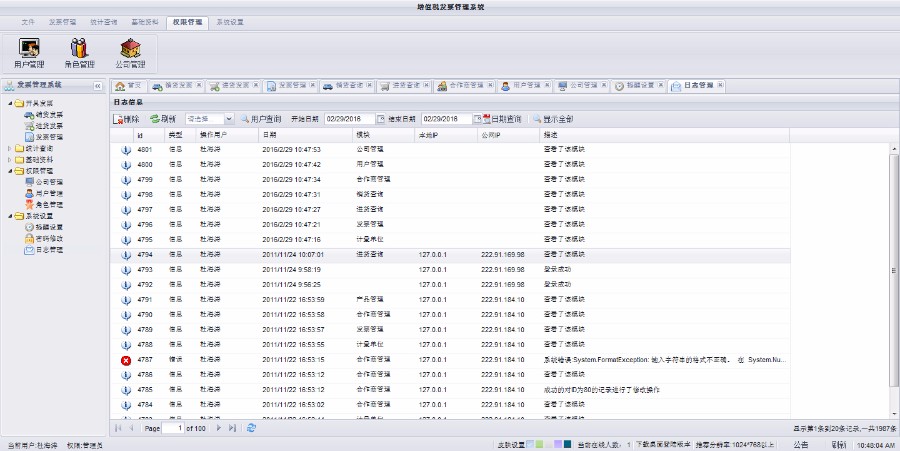Open 角色管理 in the ribbon
900x451 pixels.
tap(79, 52)
